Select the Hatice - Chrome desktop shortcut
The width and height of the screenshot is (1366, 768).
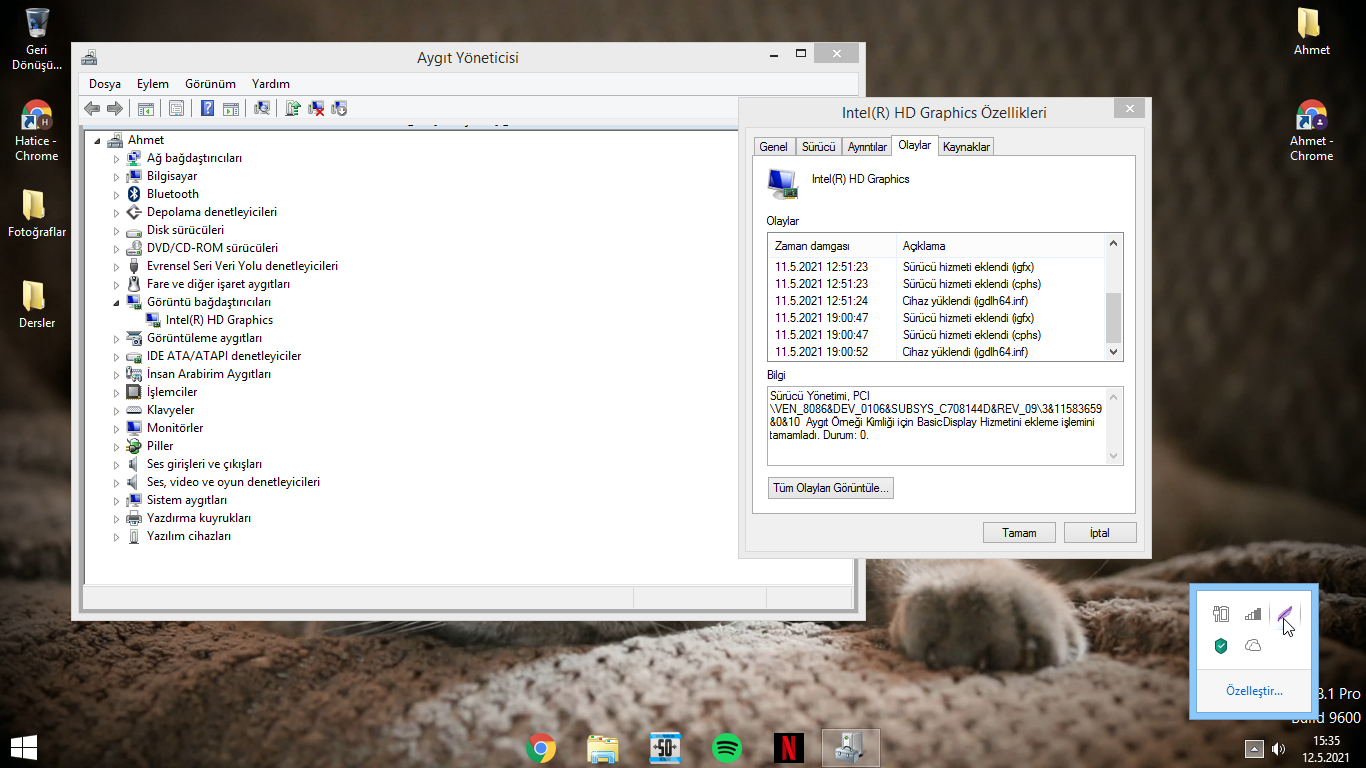pyautogui.click(x=37, y=131)
